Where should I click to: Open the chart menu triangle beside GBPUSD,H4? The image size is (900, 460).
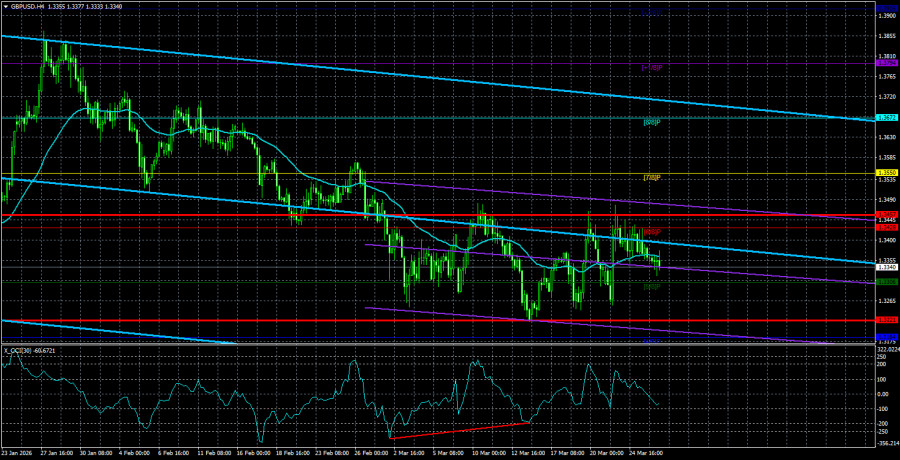5,5
